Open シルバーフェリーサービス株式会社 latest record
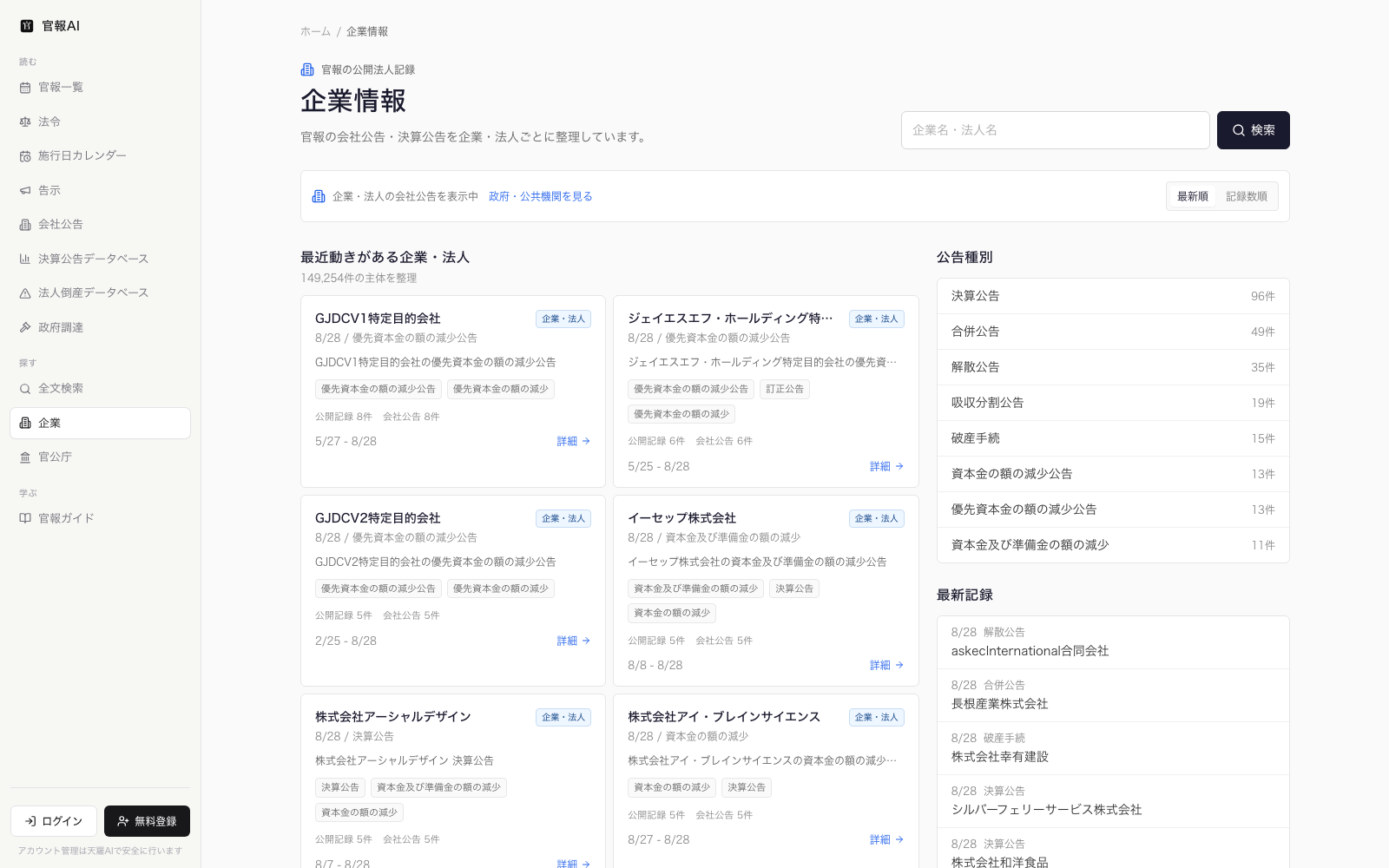Screen dimensions: 1389x868 [1113, 801]
